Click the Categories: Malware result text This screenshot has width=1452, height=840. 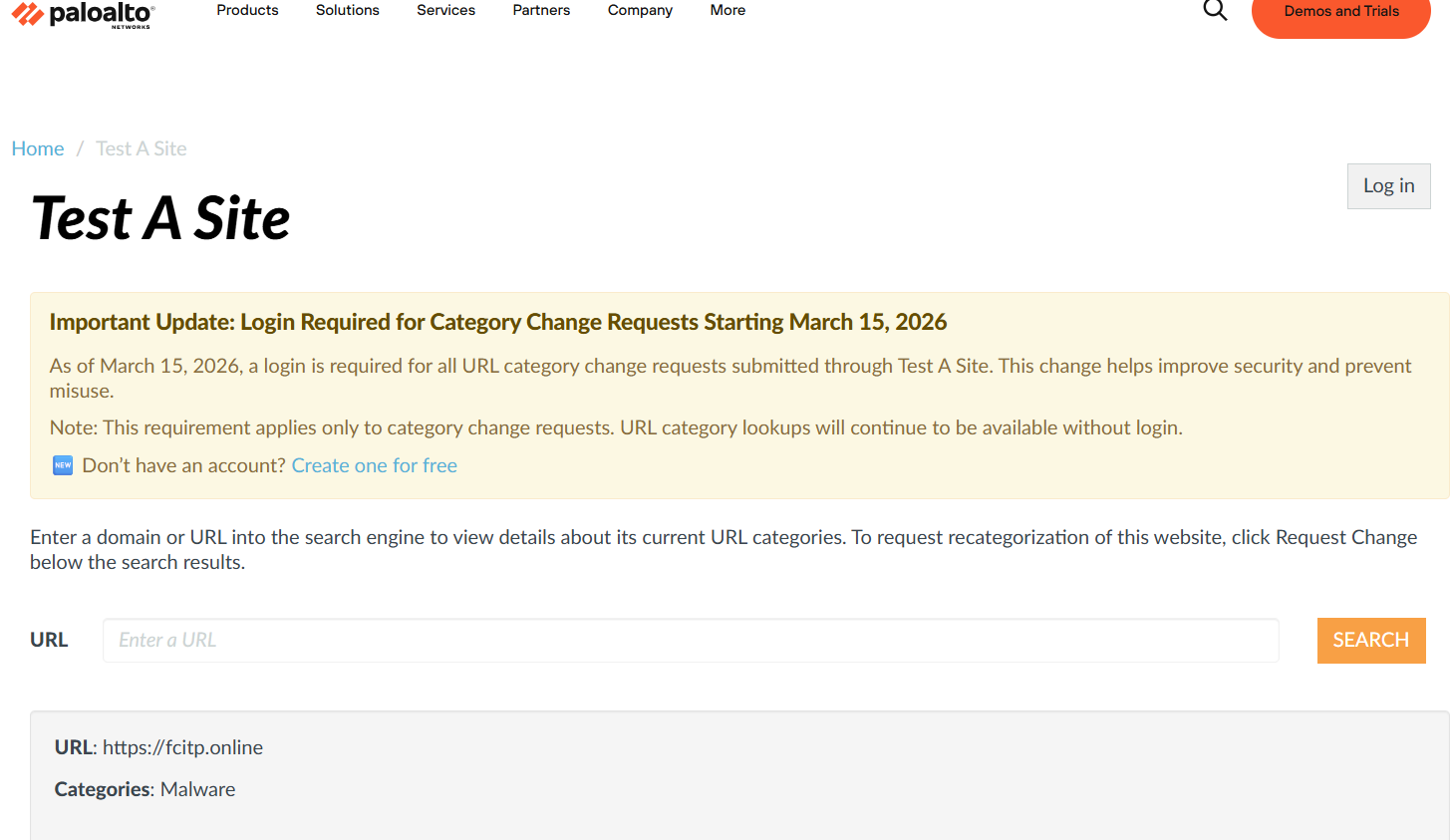(145, 789)
